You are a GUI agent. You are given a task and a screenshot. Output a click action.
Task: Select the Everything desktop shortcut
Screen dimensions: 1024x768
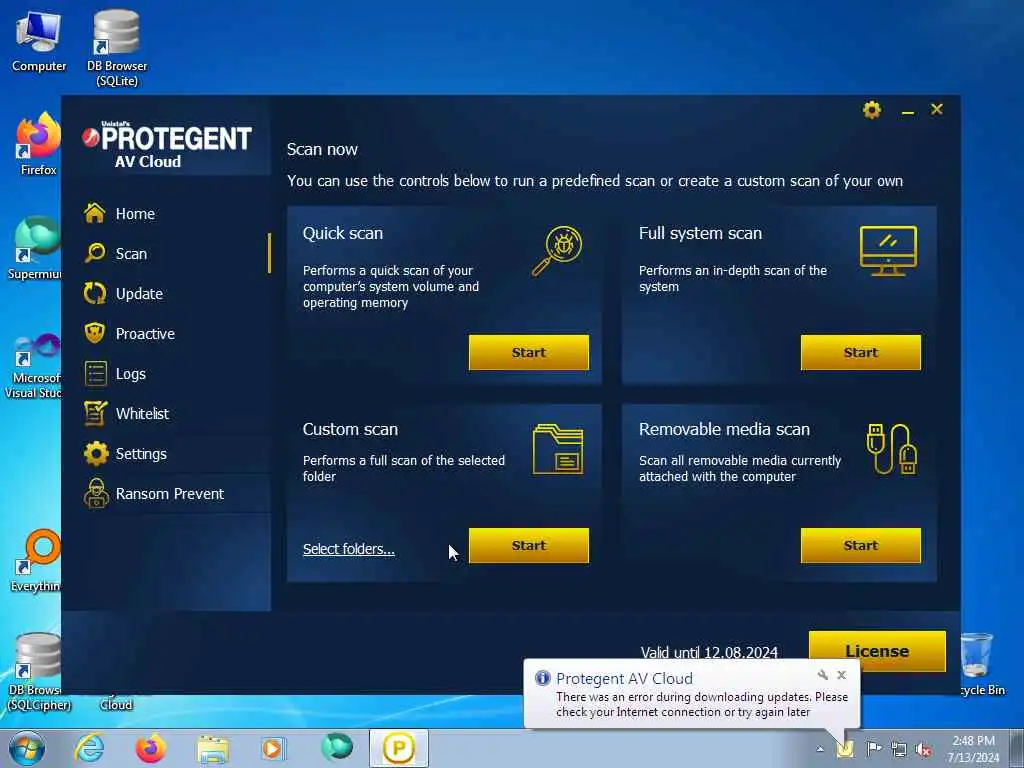tap(36, 561)
